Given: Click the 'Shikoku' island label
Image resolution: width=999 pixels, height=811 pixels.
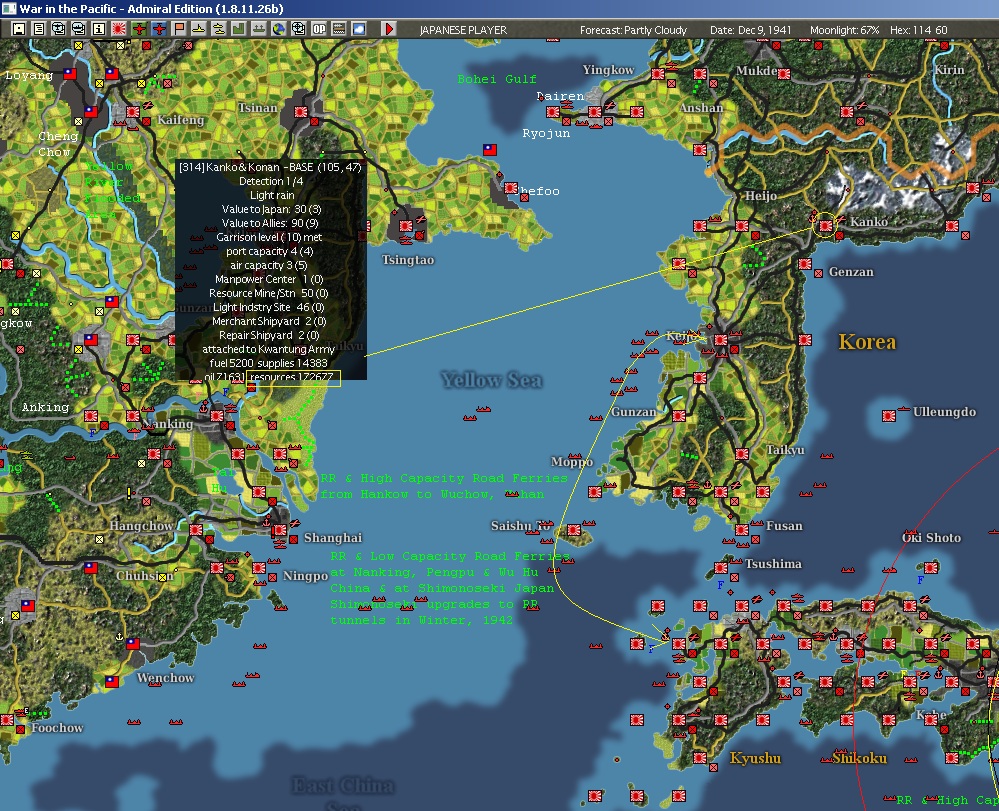Looking at the screenshot, I should tap(859, 758).
